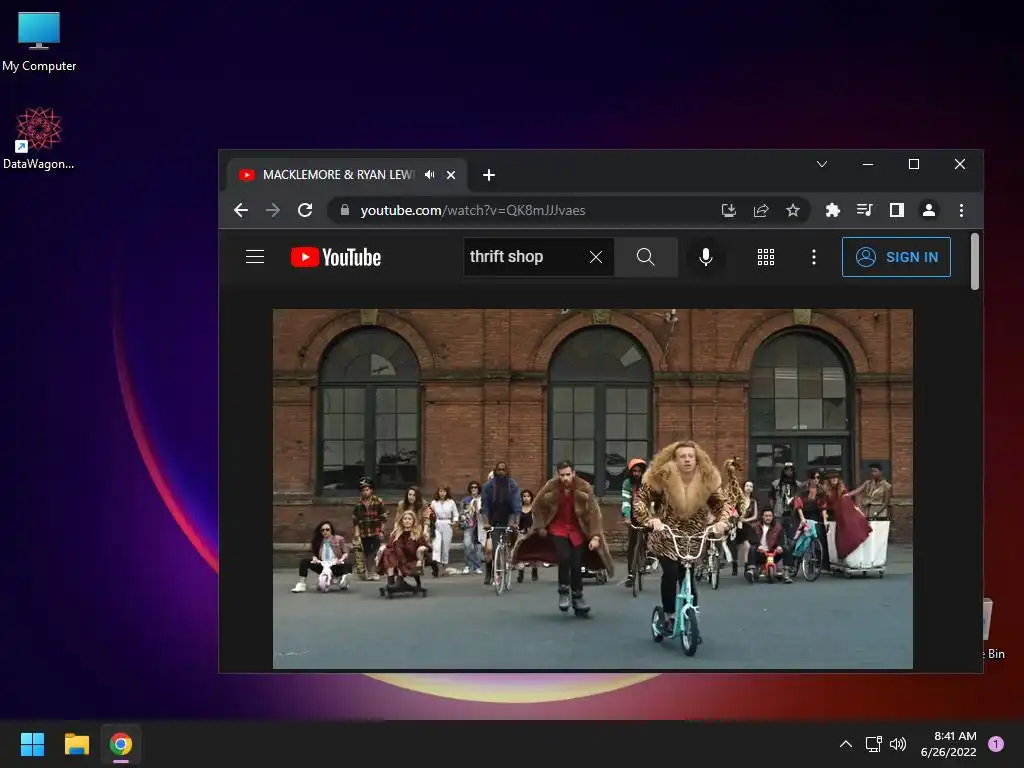Open Chrome's side panel
This screenshot has width=1024, height=768.
coord(897,210)
